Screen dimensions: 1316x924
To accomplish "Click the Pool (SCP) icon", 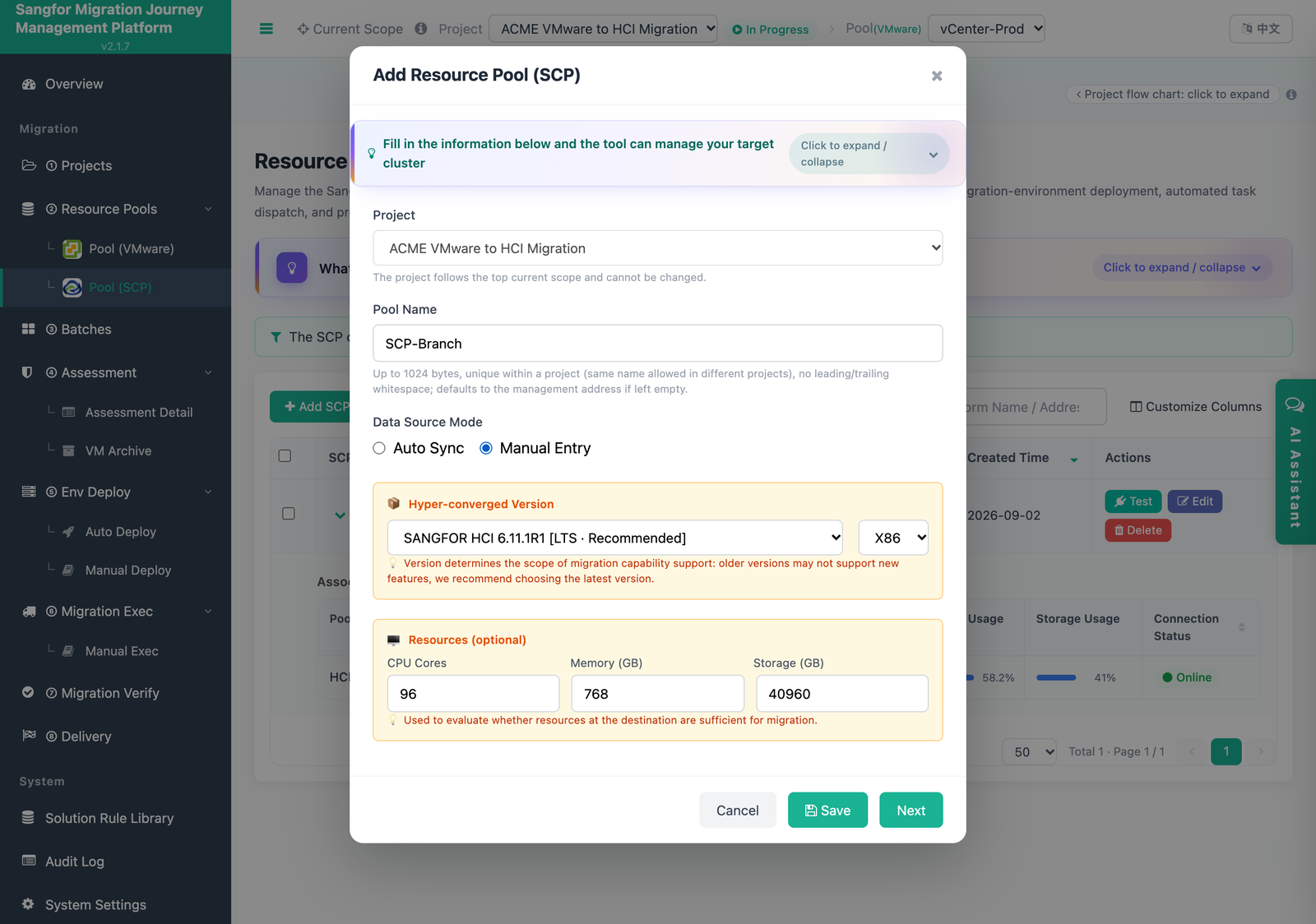I will click(x=72, y=287).
